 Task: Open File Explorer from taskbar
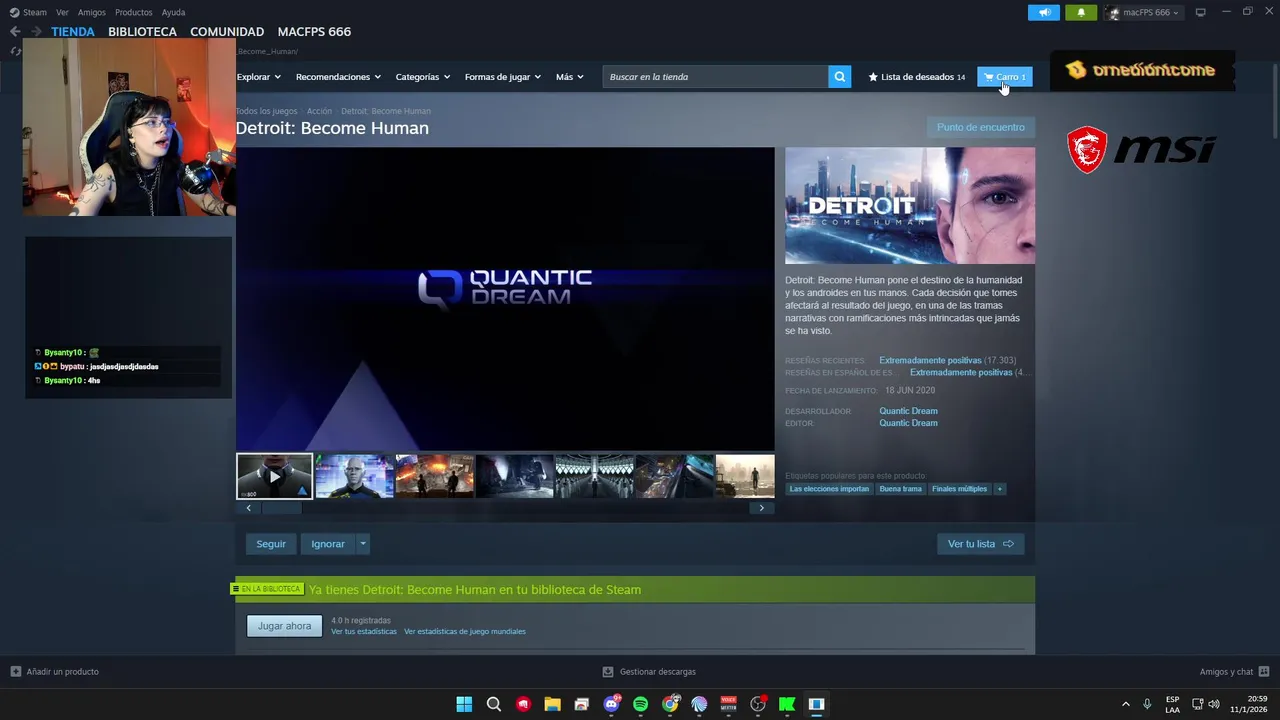tap(552, 704)
